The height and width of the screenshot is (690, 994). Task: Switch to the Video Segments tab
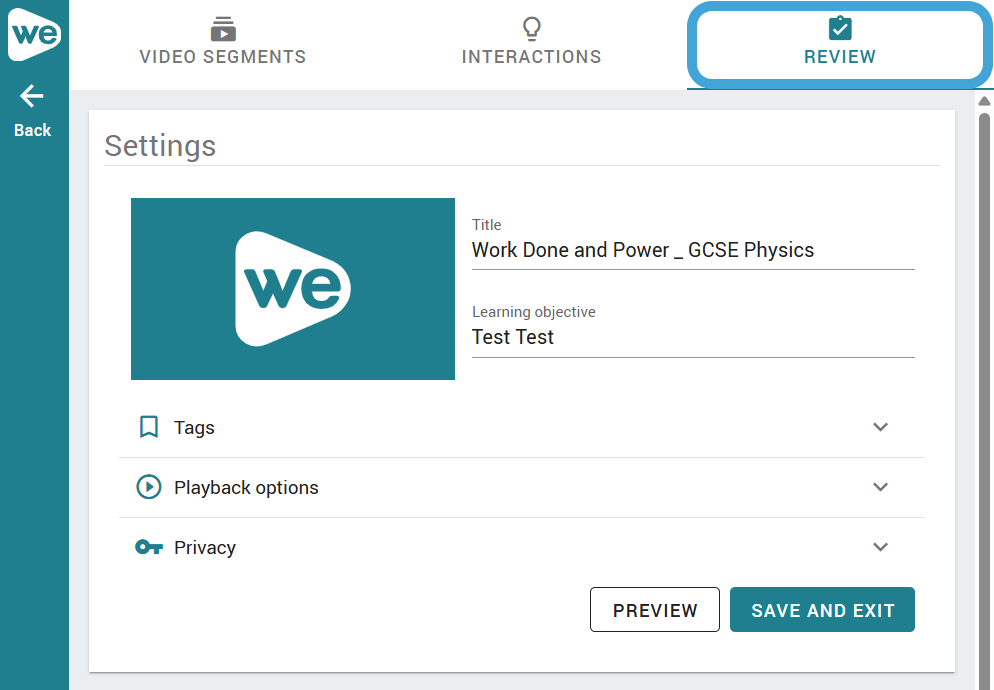[x=223, y=57]
